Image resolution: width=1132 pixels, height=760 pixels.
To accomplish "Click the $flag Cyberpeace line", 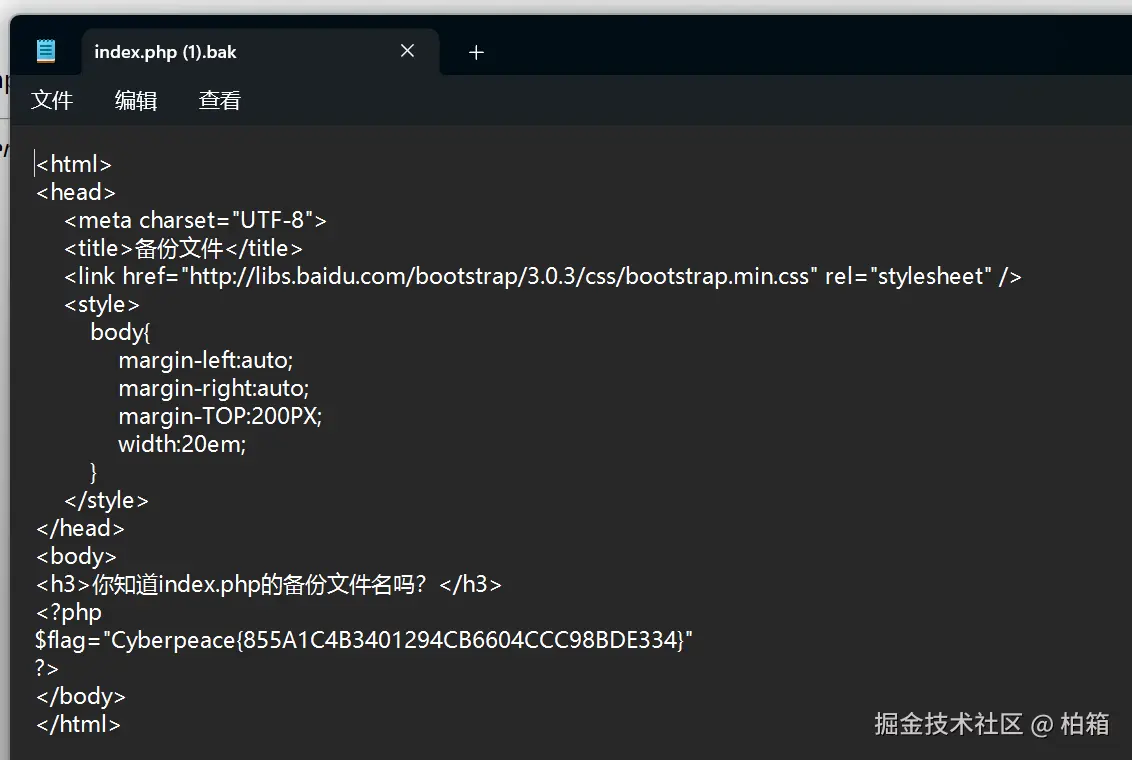I will coord(364,639).
